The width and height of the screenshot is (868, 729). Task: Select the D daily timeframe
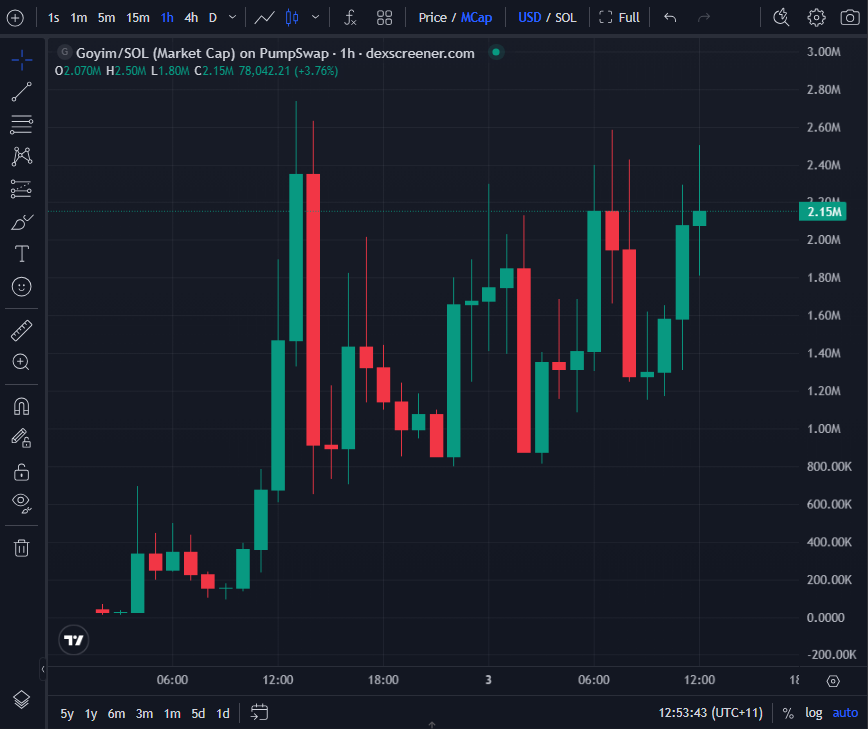coord(213,18)
